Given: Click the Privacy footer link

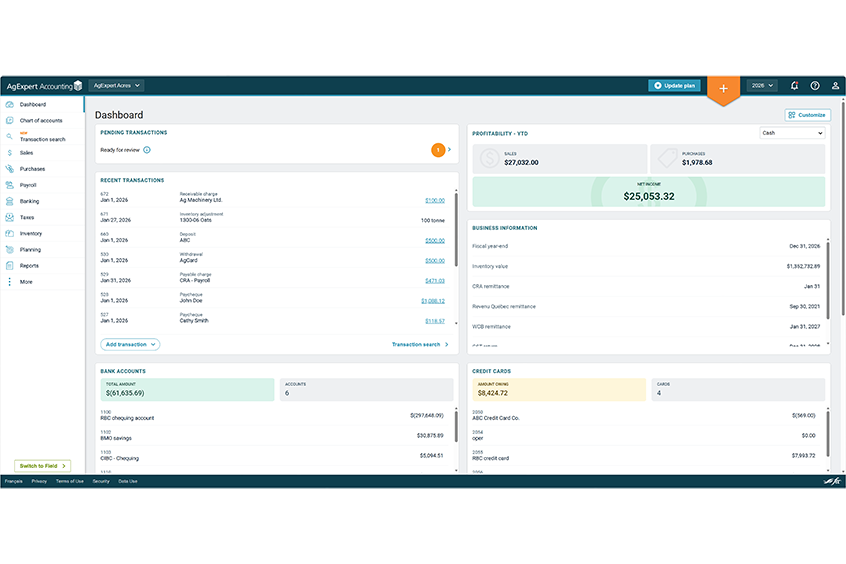Looking at the screenshot, I should [39, 481].
